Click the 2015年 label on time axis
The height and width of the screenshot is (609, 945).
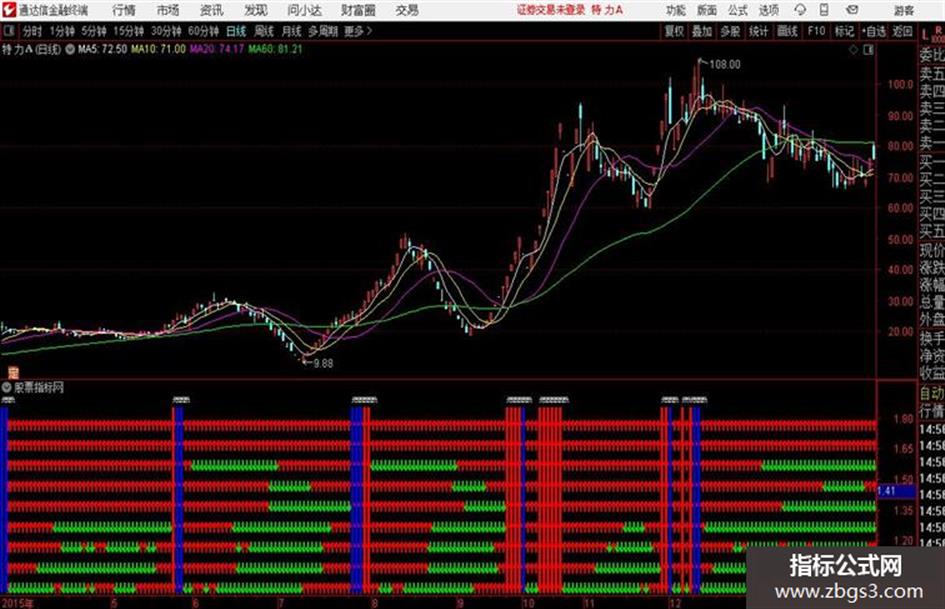point(18,603)
